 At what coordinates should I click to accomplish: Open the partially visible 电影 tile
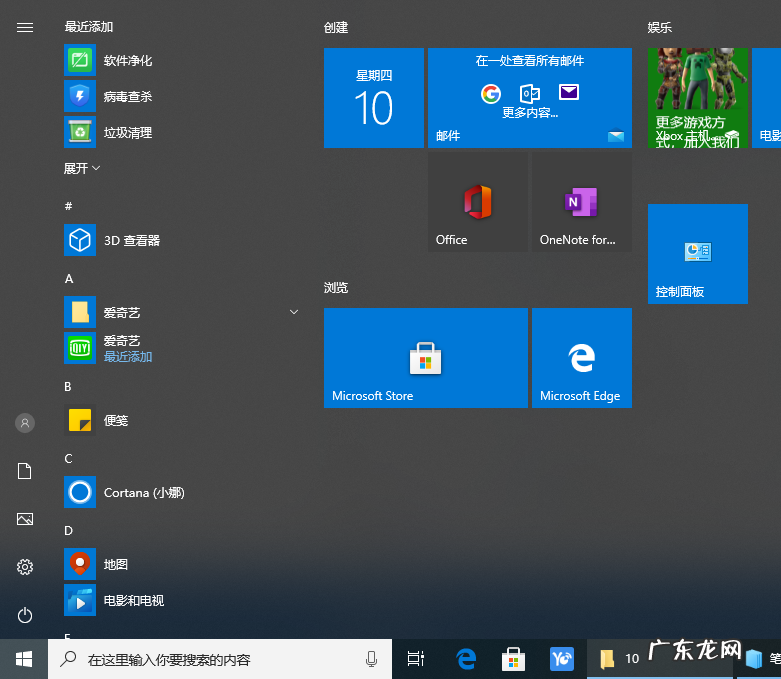766,98
